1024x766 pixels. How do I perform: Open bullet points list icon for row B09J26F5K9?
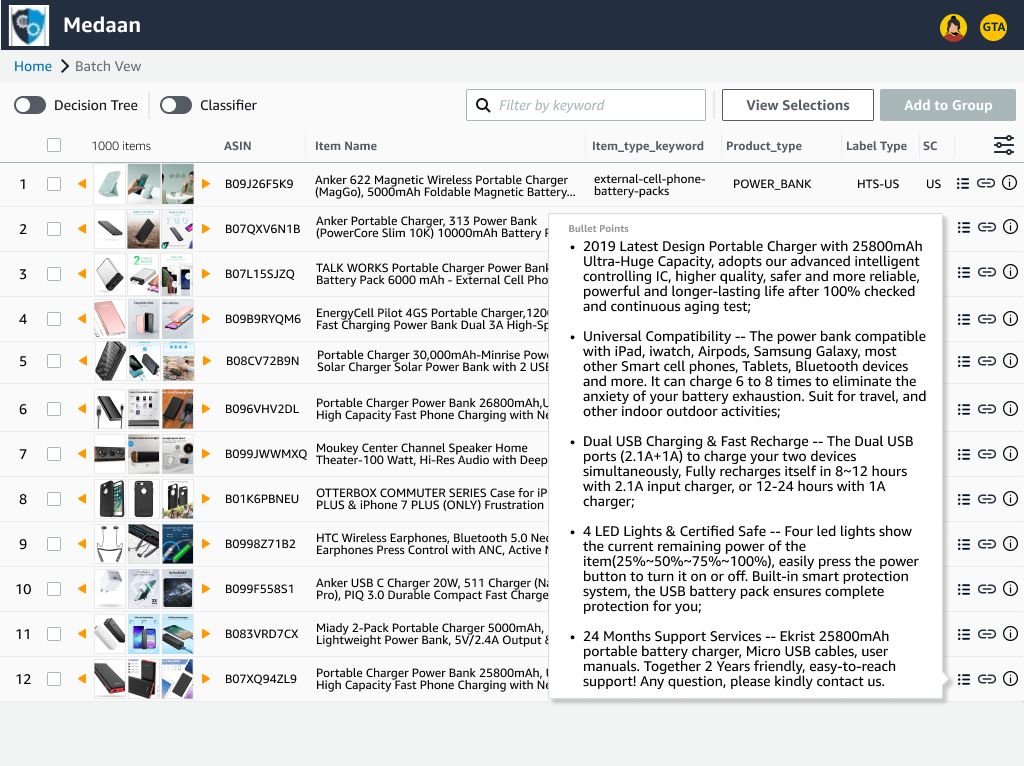tap(963, 184)
